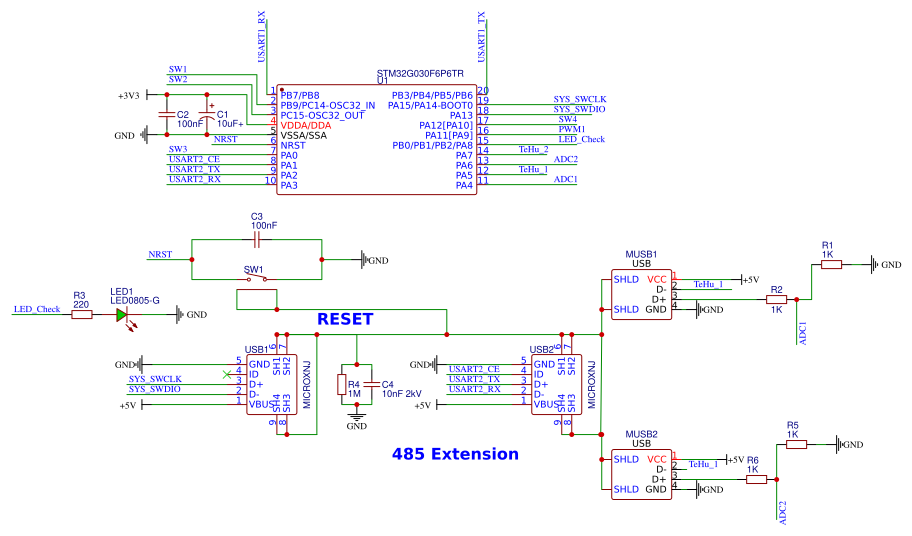Click the USB2 MICROXNJ connector block
The height and width of the screenshot is (536, 912).
pyautogui.click(x=557, y=385)
